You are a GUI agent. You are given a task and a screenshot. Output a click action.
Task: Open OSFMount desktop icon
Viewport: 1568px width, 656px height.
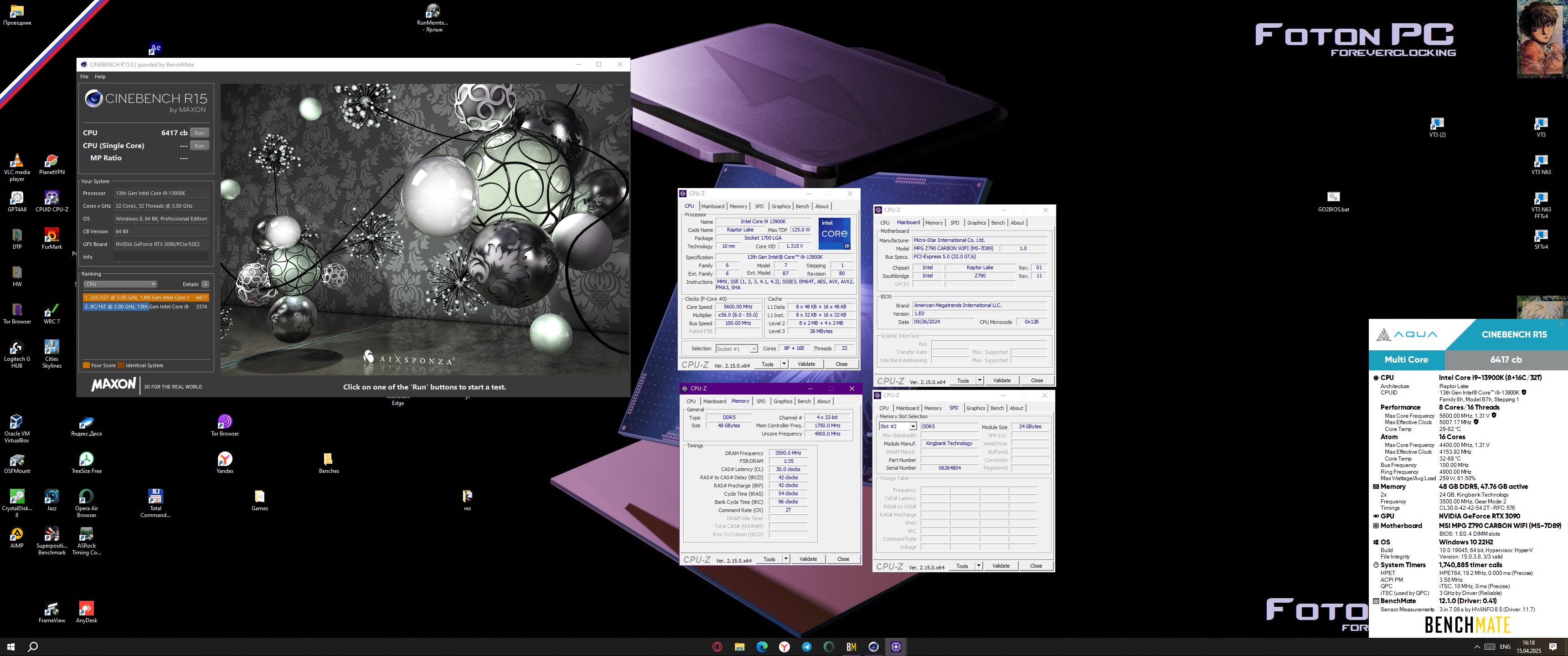17,463
